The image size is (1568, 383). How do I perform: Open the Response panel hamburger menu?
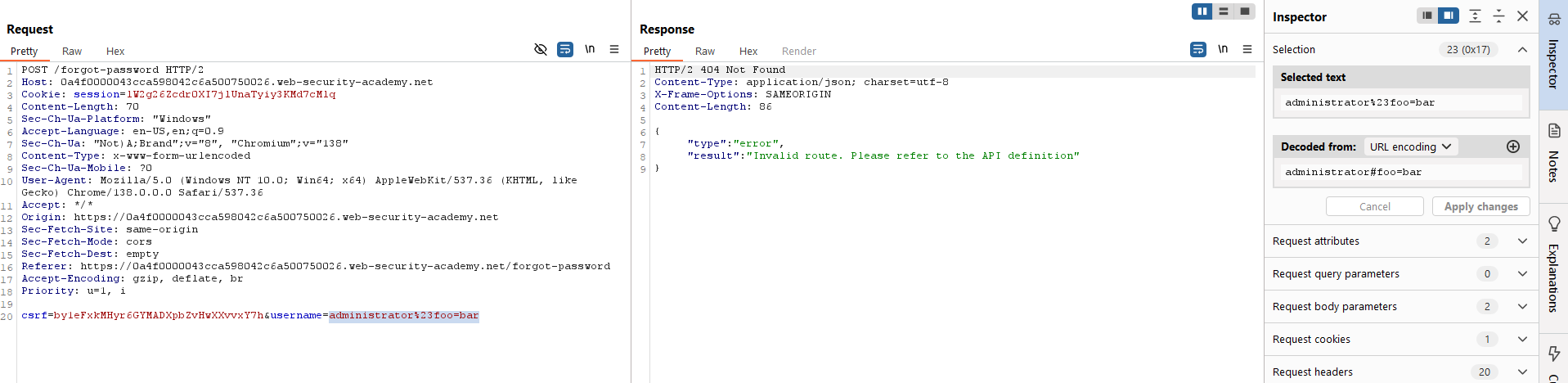coord(1247,50)
